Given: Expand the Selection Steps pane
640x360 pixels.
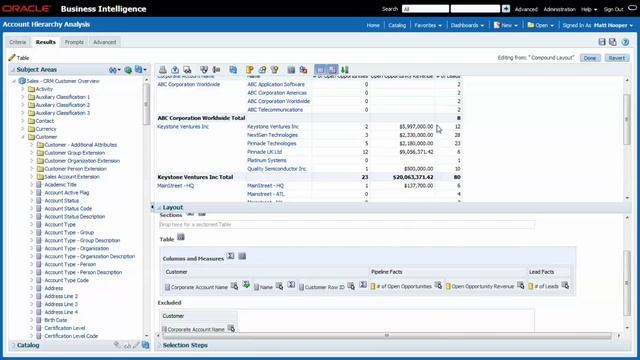Looking at the screenshot, I should pyautogui.click(x=160, y=345).
